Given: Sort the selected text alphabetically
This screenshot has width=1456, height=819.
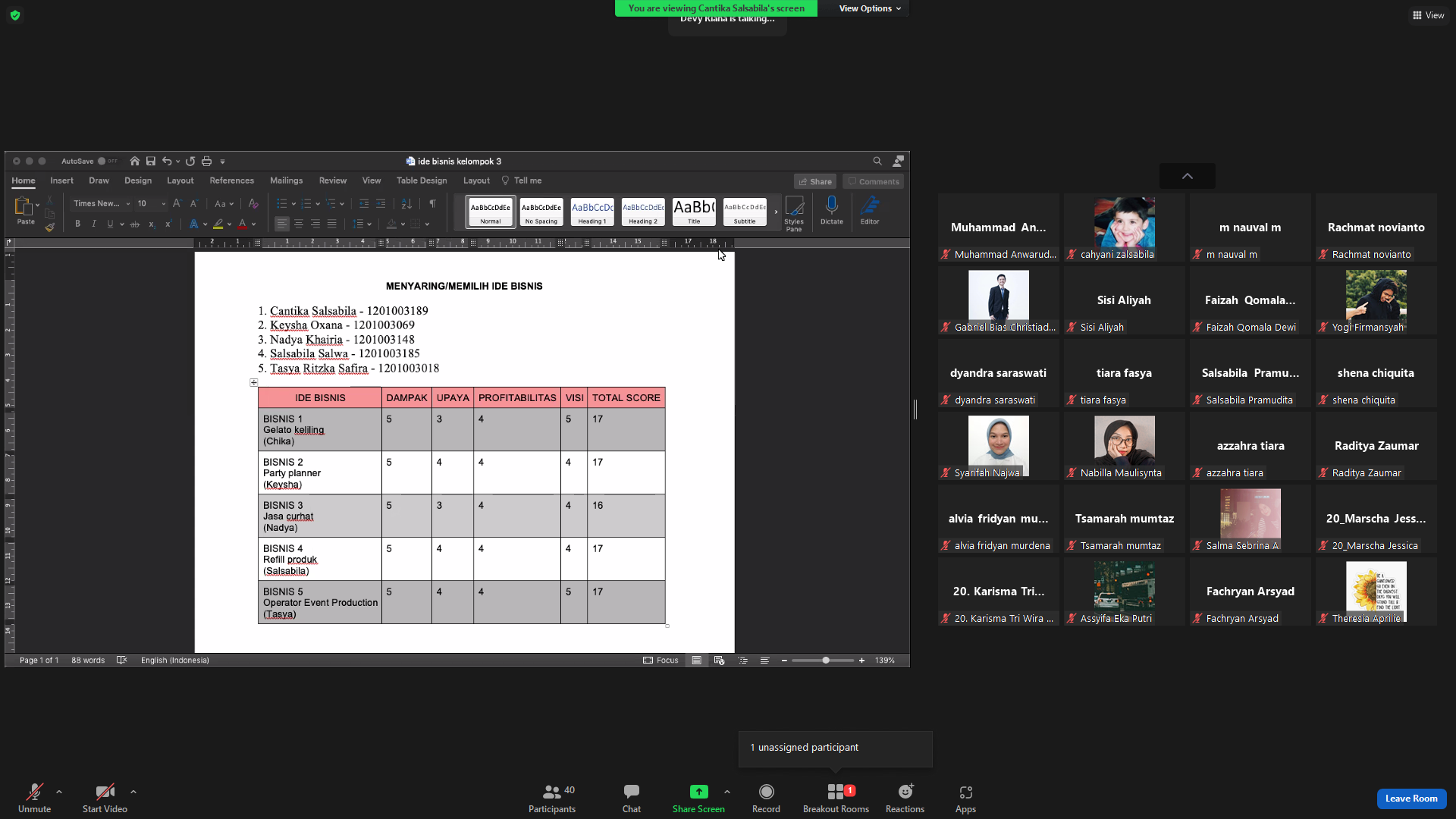Looking at the screenshot, I should click(406, 203).
